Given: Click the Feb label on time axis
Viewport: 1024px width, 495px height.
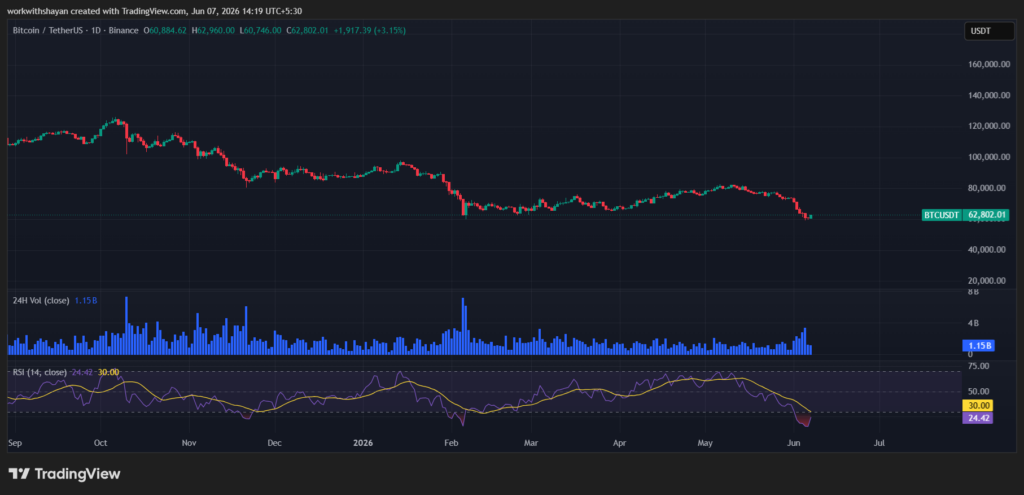Looking at the screenshot, I should [x=451, y=443].
